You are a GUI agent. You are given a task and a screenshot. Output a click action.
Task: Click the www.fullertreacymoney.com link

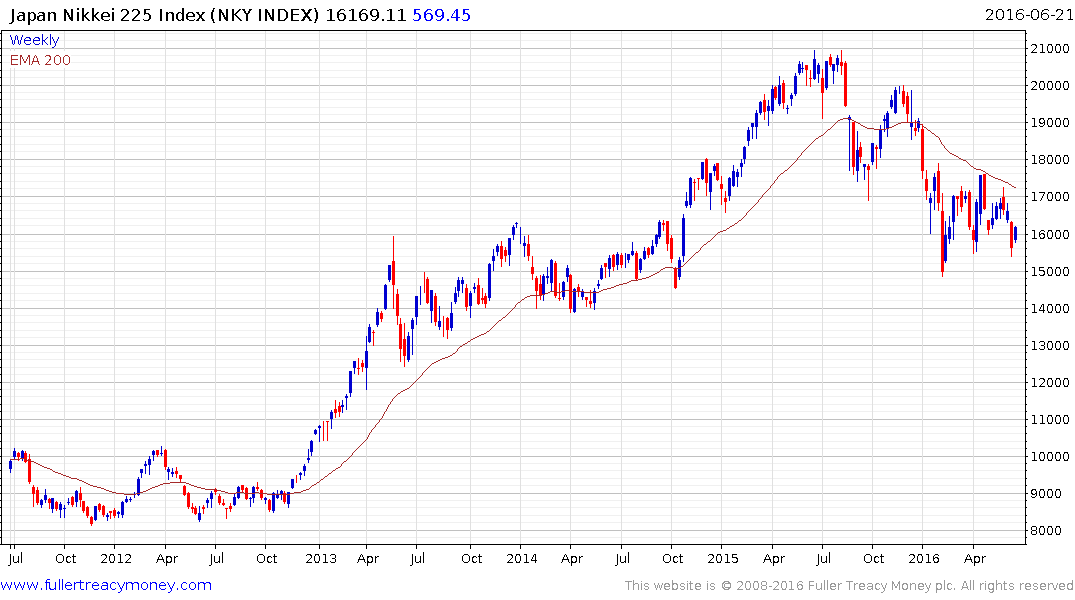click(107, 585)
